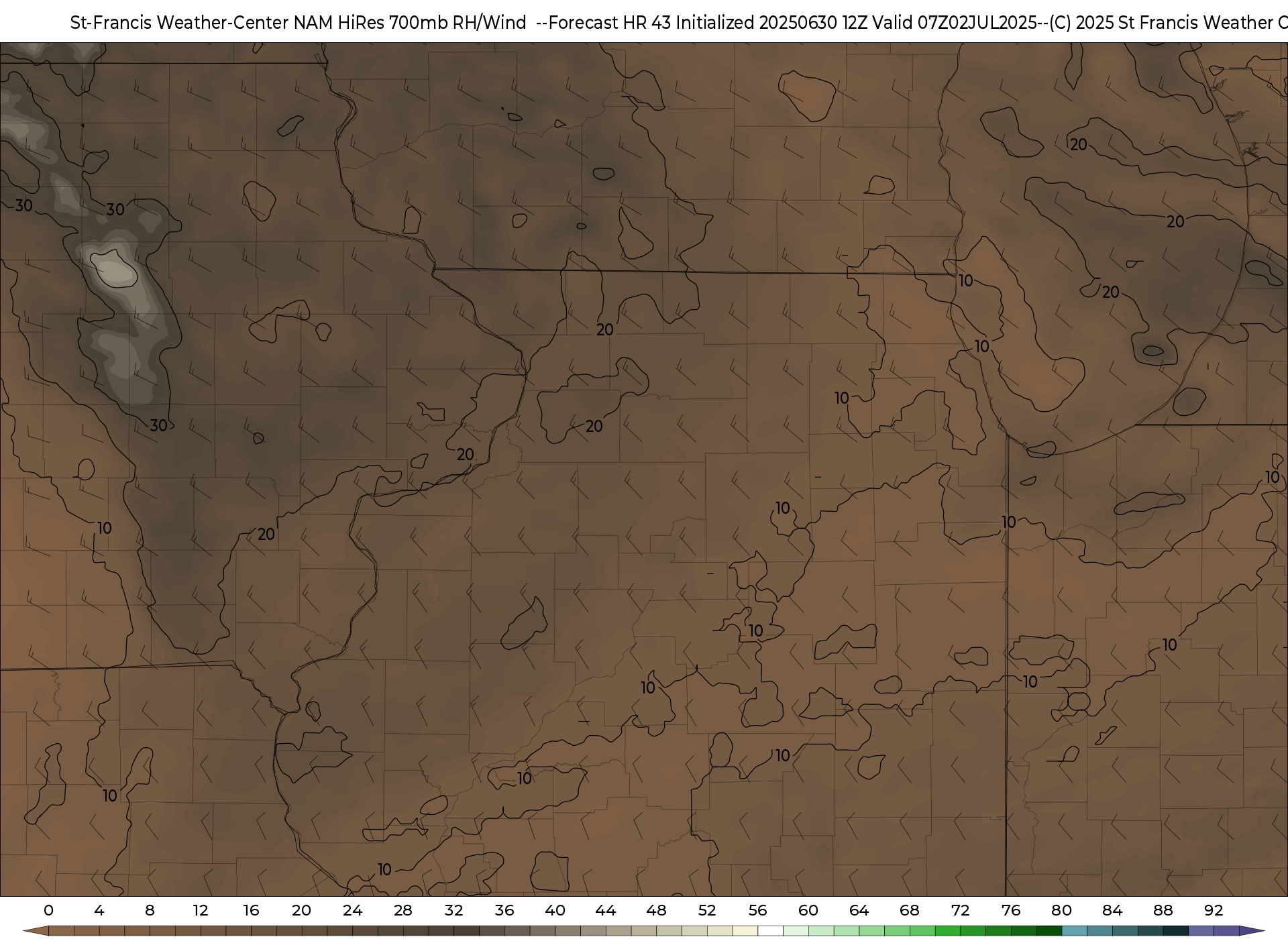1288x939 pixels.
Task: Click colorbar legend label "8"
Action: click(150, 910)
